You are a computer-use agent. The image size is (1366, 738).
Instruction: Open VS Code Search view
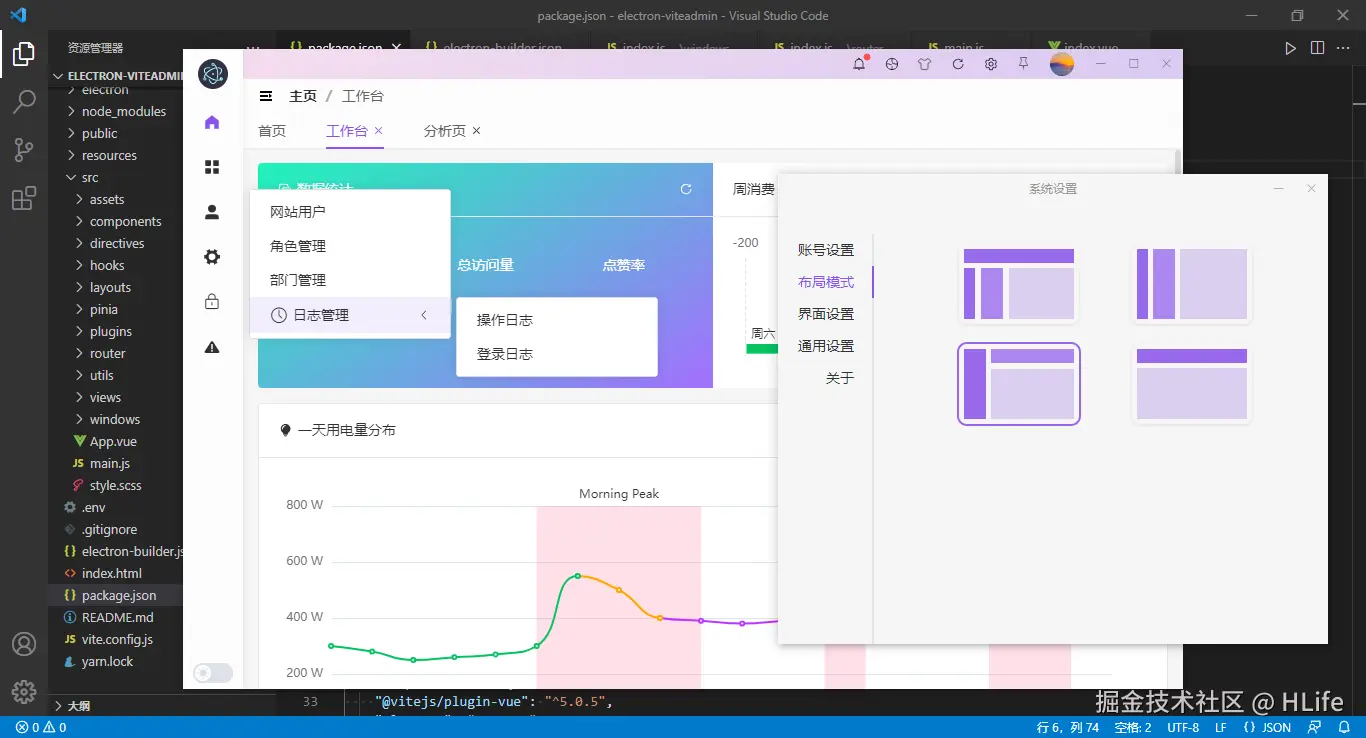click(x=24, y=102)
